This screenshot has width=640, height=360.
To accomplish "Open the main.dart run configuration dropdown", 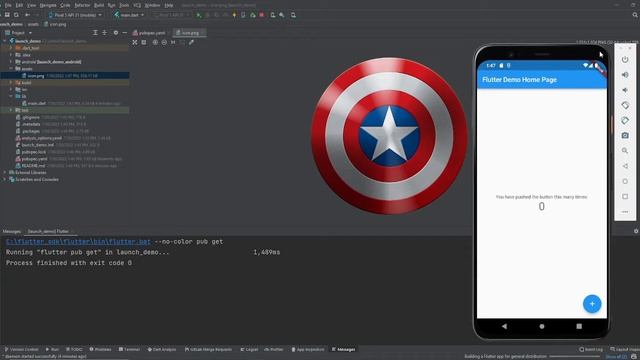I will point(129,15).
